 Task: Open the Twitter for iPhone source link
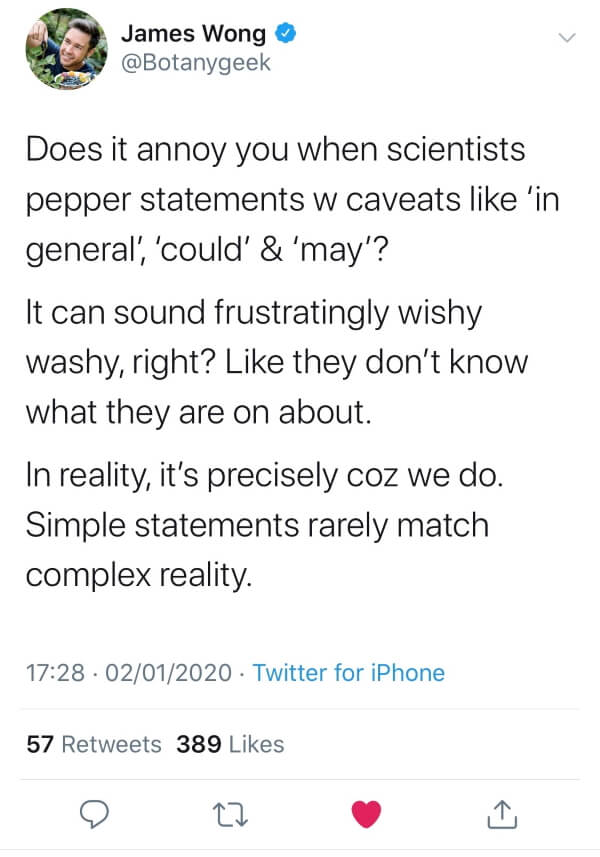[348, 672]
